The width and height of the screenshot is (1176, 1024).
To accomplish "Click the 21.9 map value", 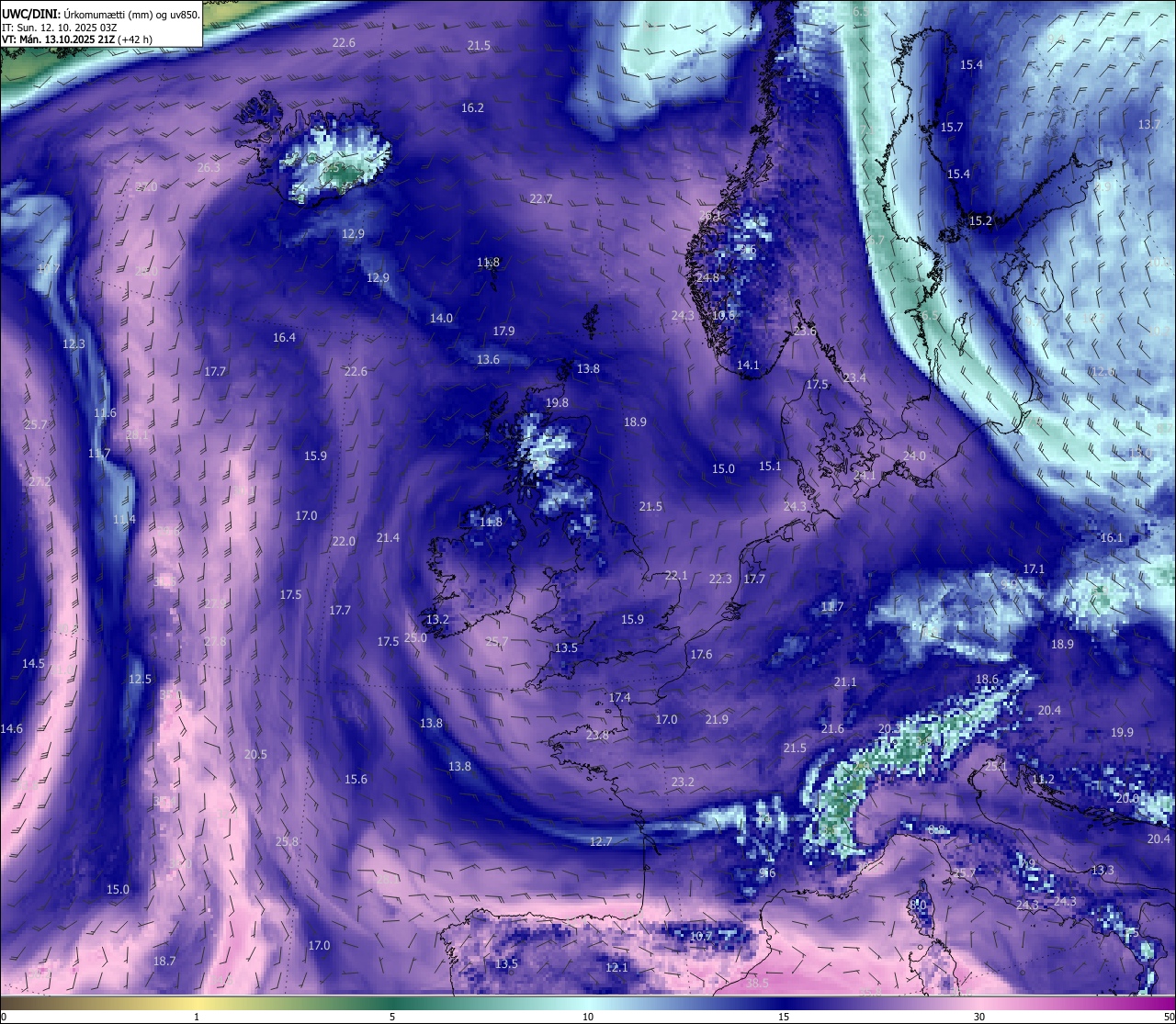I will [717, 719].
